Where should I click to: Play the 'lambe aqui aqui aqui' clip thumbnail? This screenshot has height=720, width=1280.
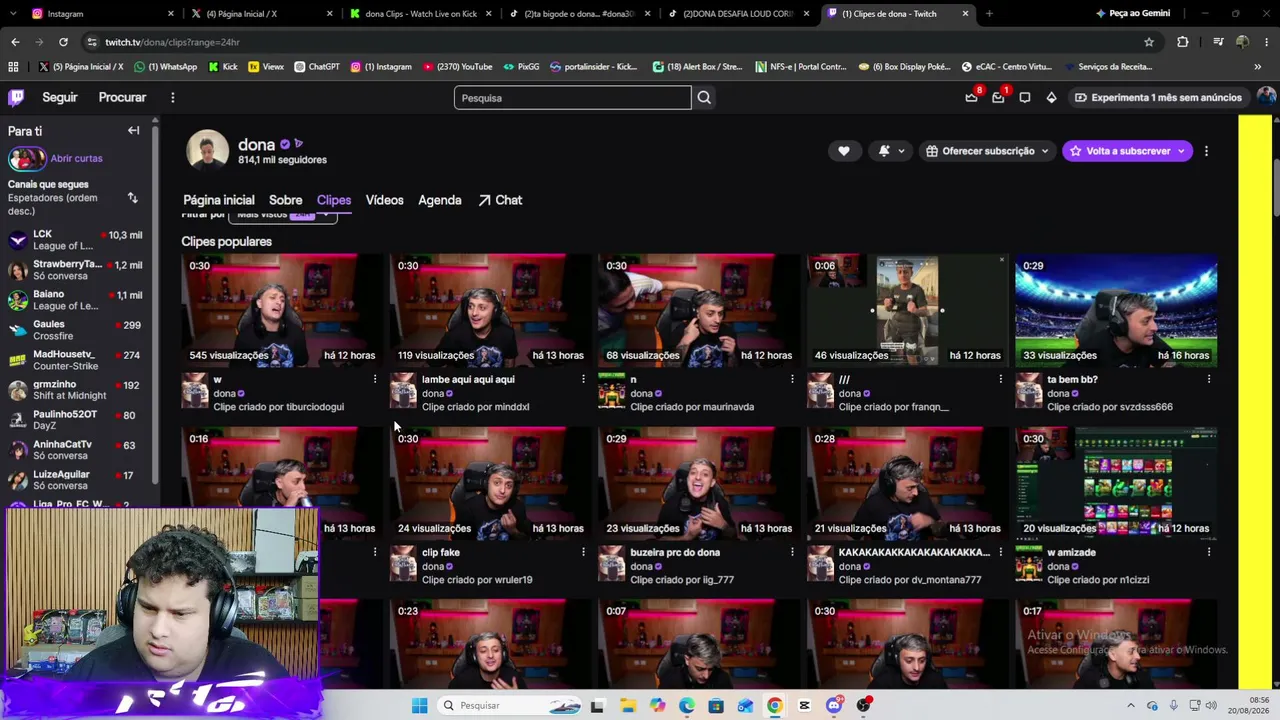pyautogui.click(x=492, y=310)
